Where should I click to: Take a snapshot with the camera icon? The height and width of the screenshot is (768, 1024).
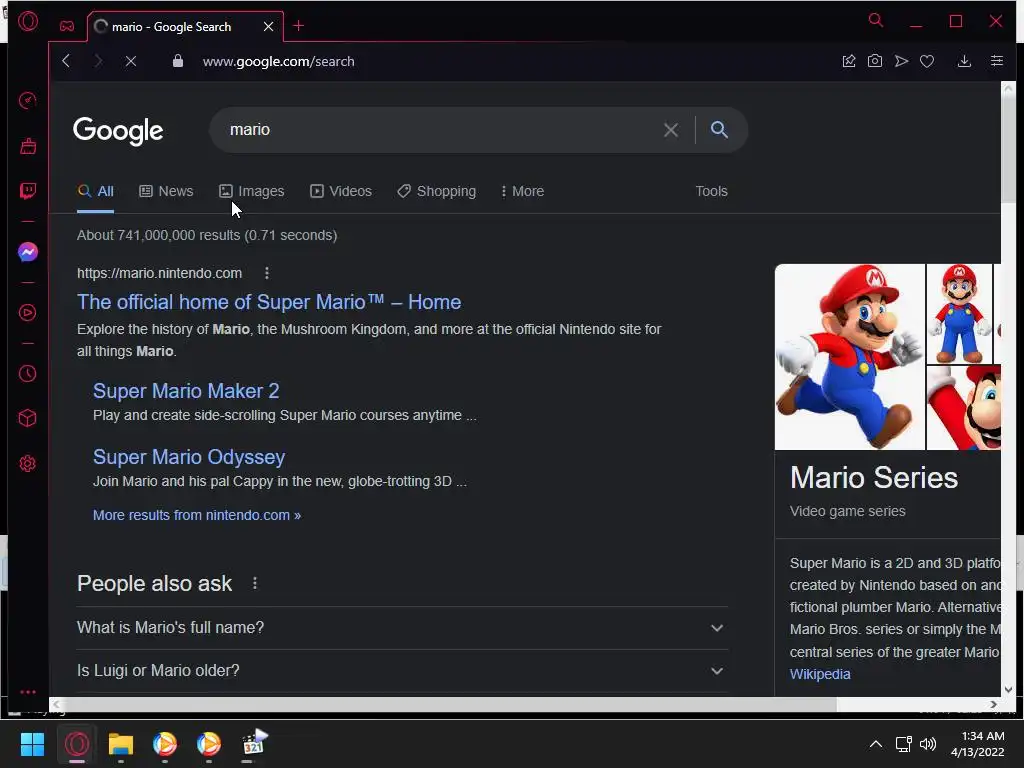tap(874, 61)
